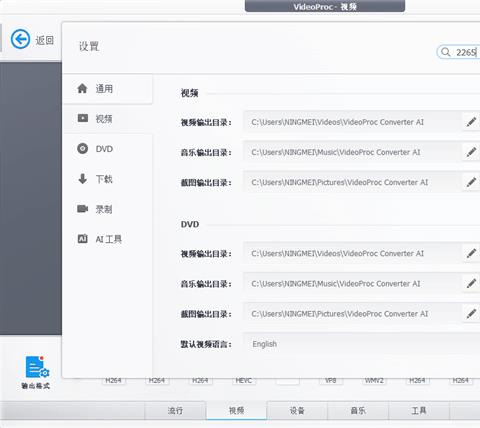The height and width of the screenshot is (428, 480).
Task: Click the DVD section heading
Action: [x=190, y=224]
